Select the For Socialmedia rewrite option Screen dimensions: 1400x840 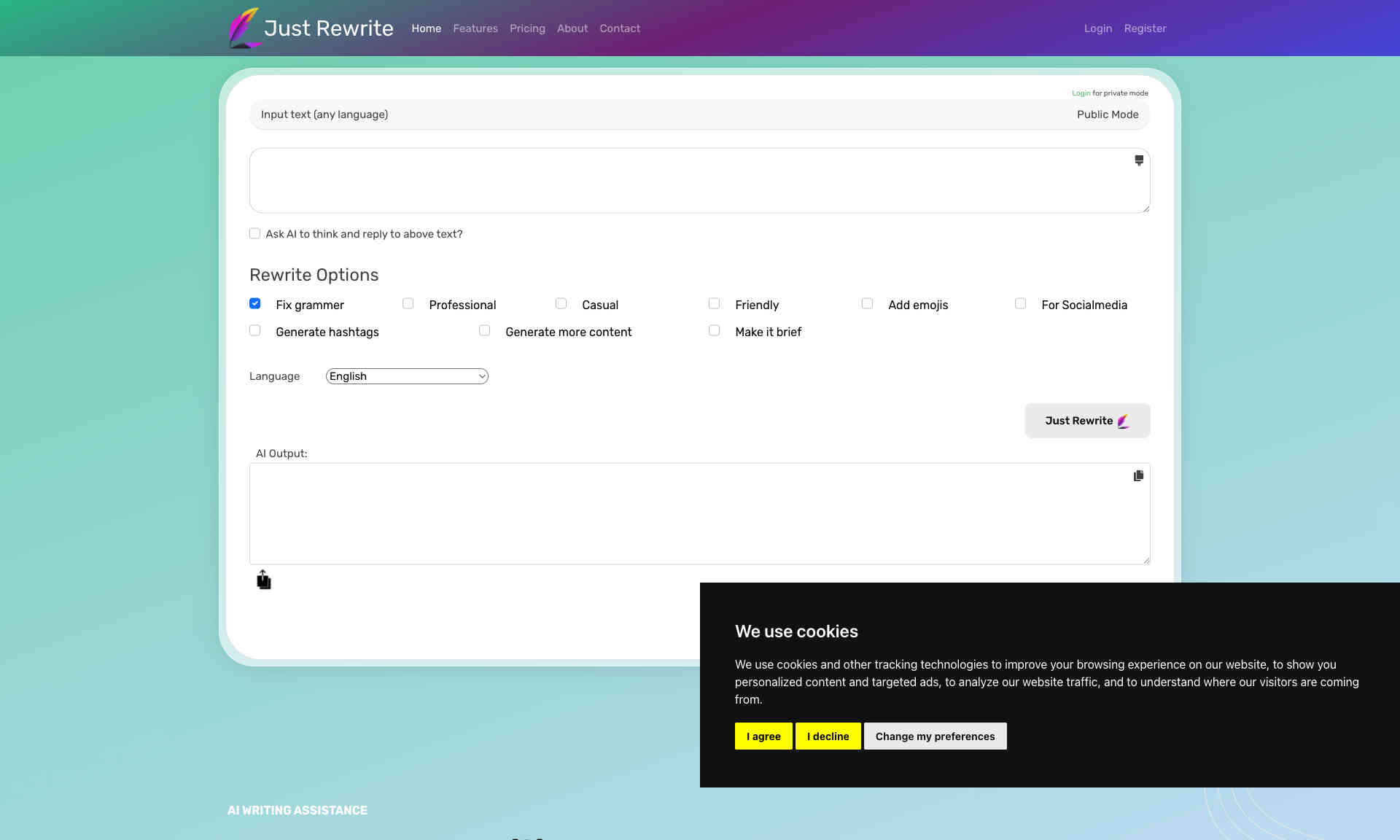[x=1020, y=303]
